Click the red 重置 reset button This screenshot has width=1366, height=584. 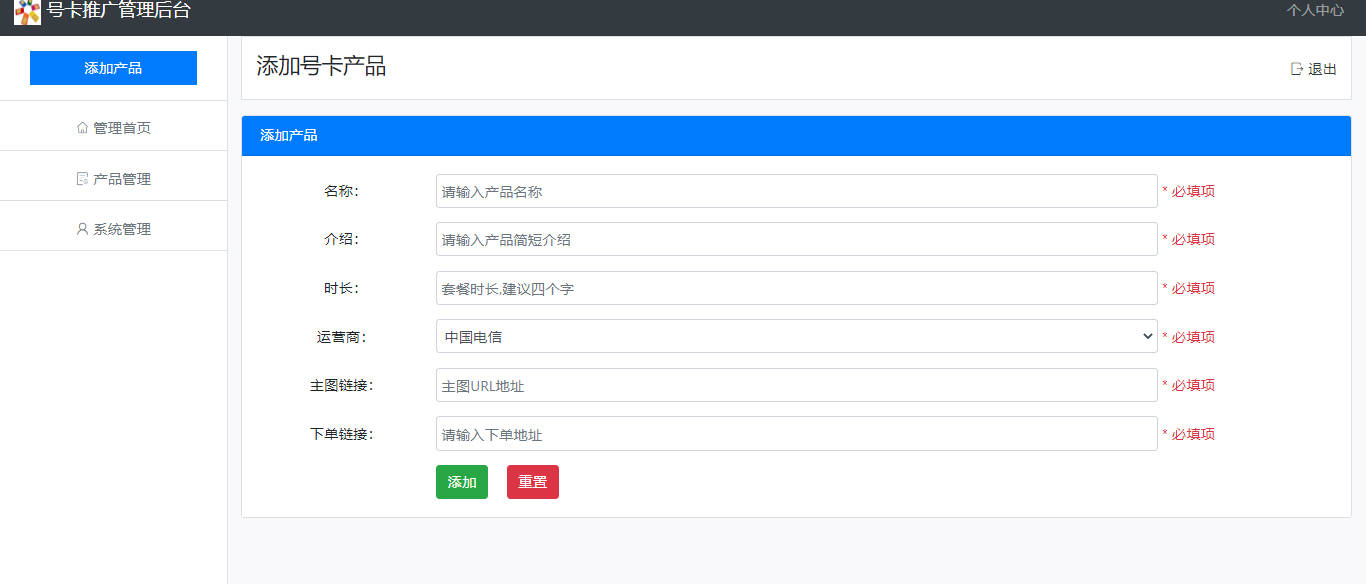click(533, 482)
